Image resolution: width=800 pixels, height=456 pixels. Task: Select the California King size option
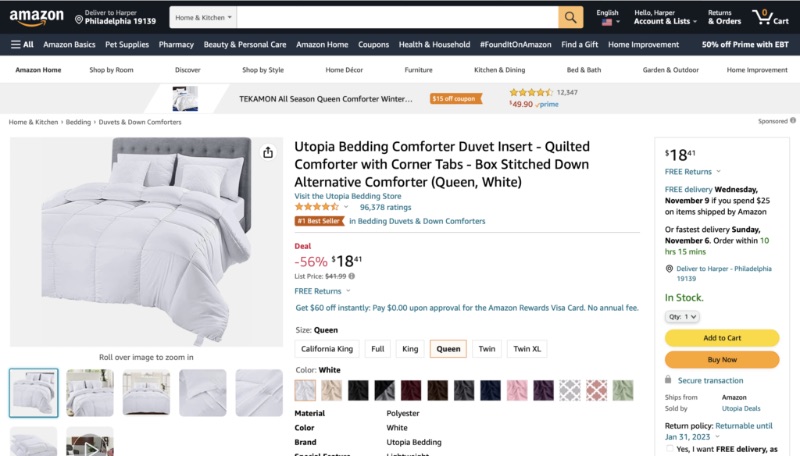click(x=327, y=349)
